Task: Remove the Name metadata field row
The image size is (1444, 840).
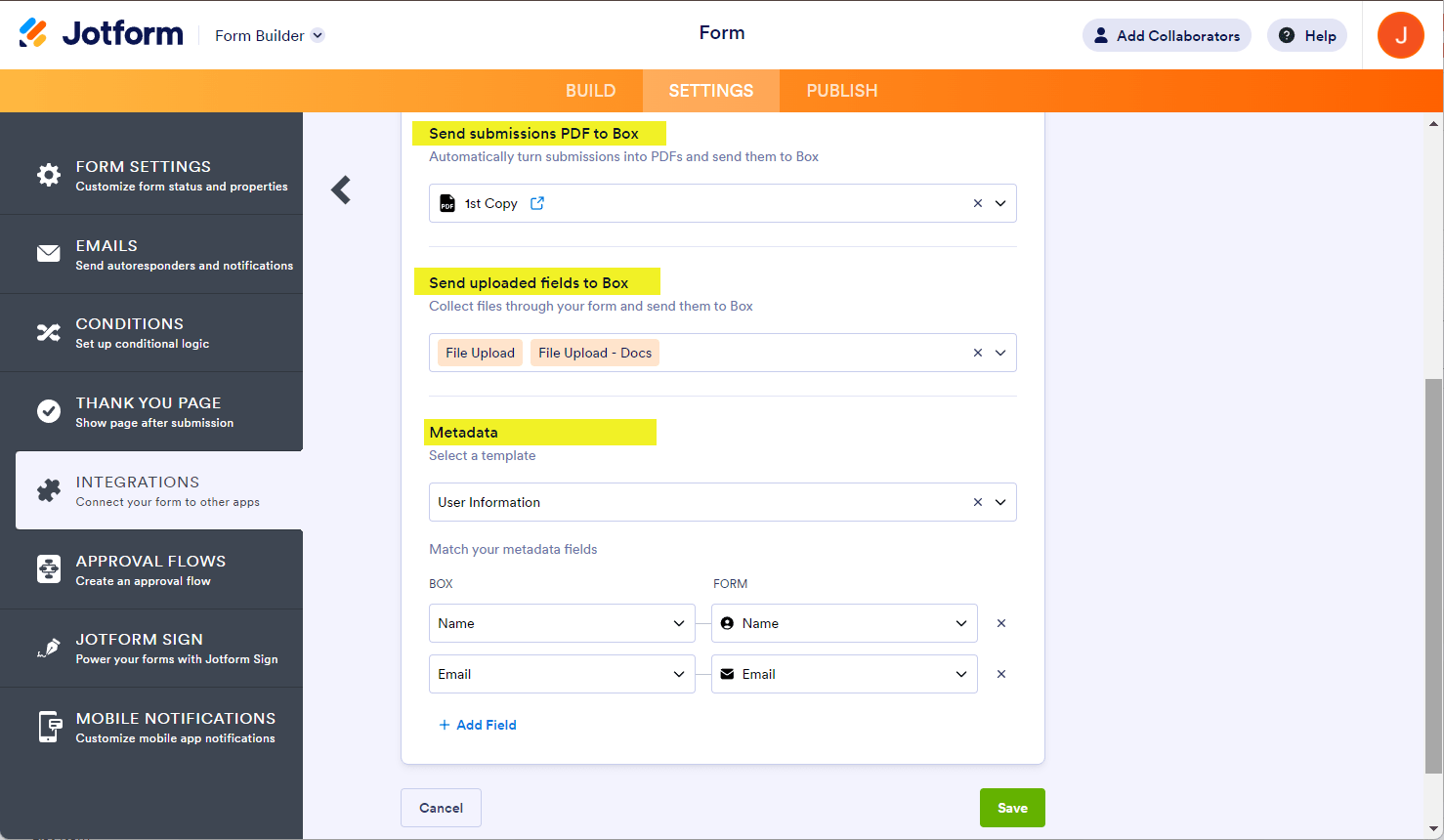Action: 1001,623
